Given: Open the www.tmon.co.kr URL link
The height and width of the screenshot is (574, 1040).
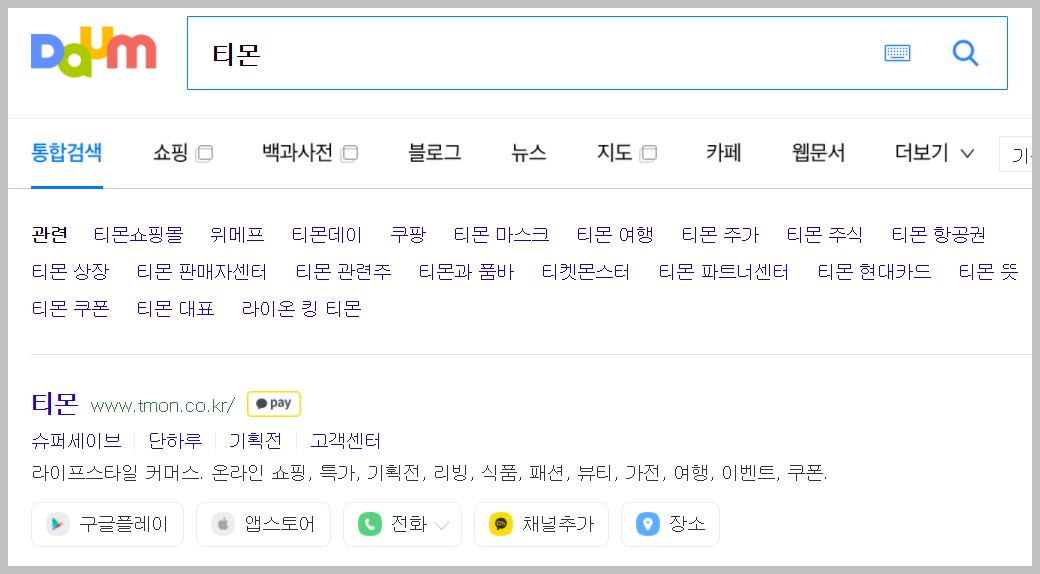Looking at the screenshot, I should click(x=162, y=405).
